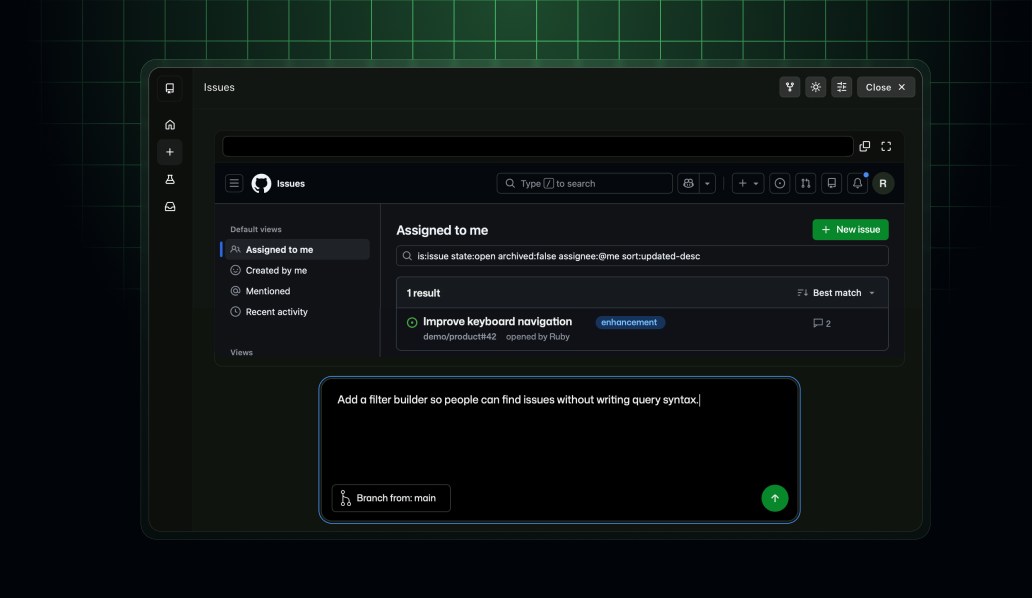This screenshot has height=598, width=1032.
Task: Click the Close button
Action: coord(886,87)
